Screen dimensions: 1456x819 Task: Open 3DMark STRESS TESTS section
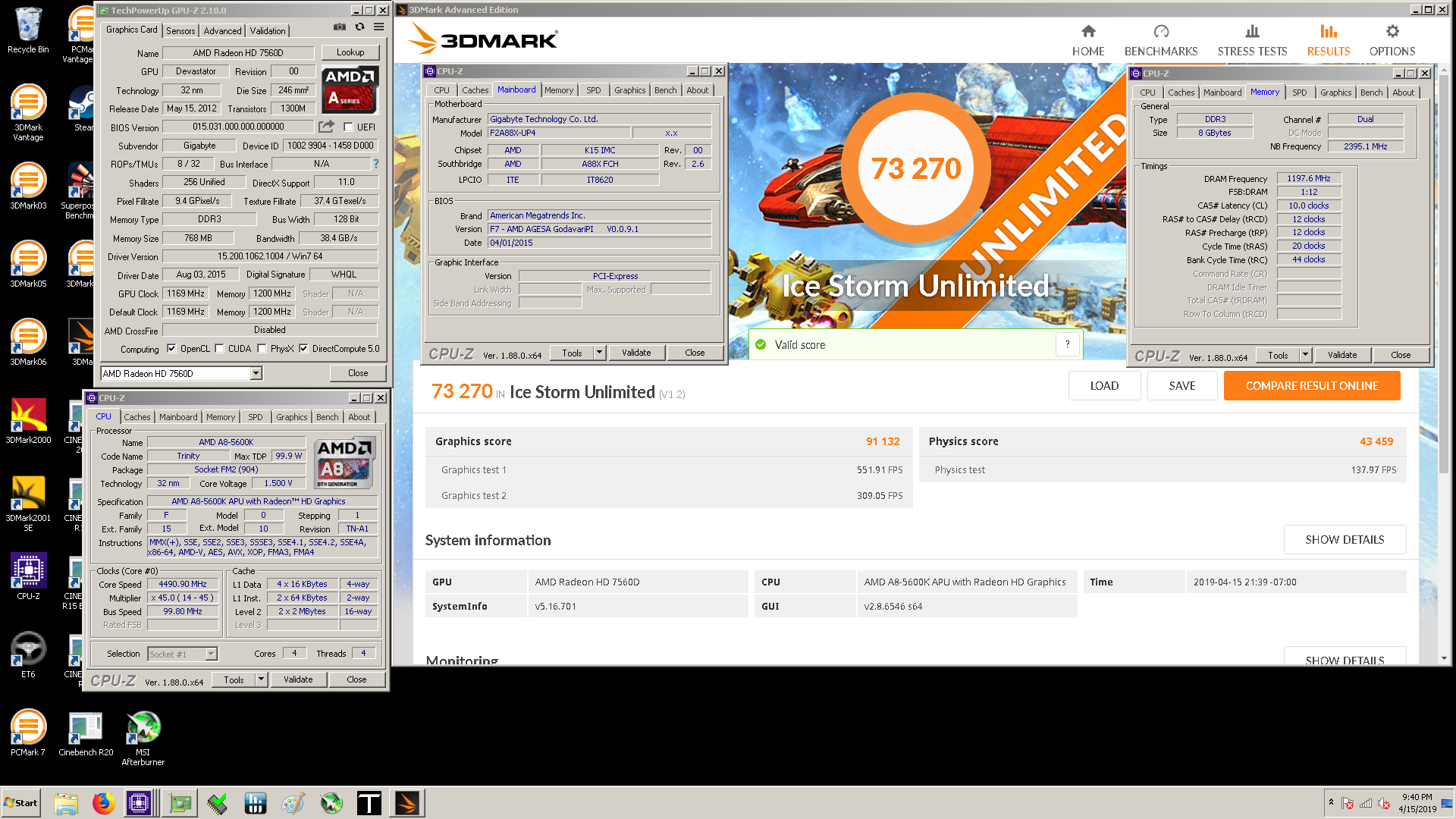coord(1252,41)
